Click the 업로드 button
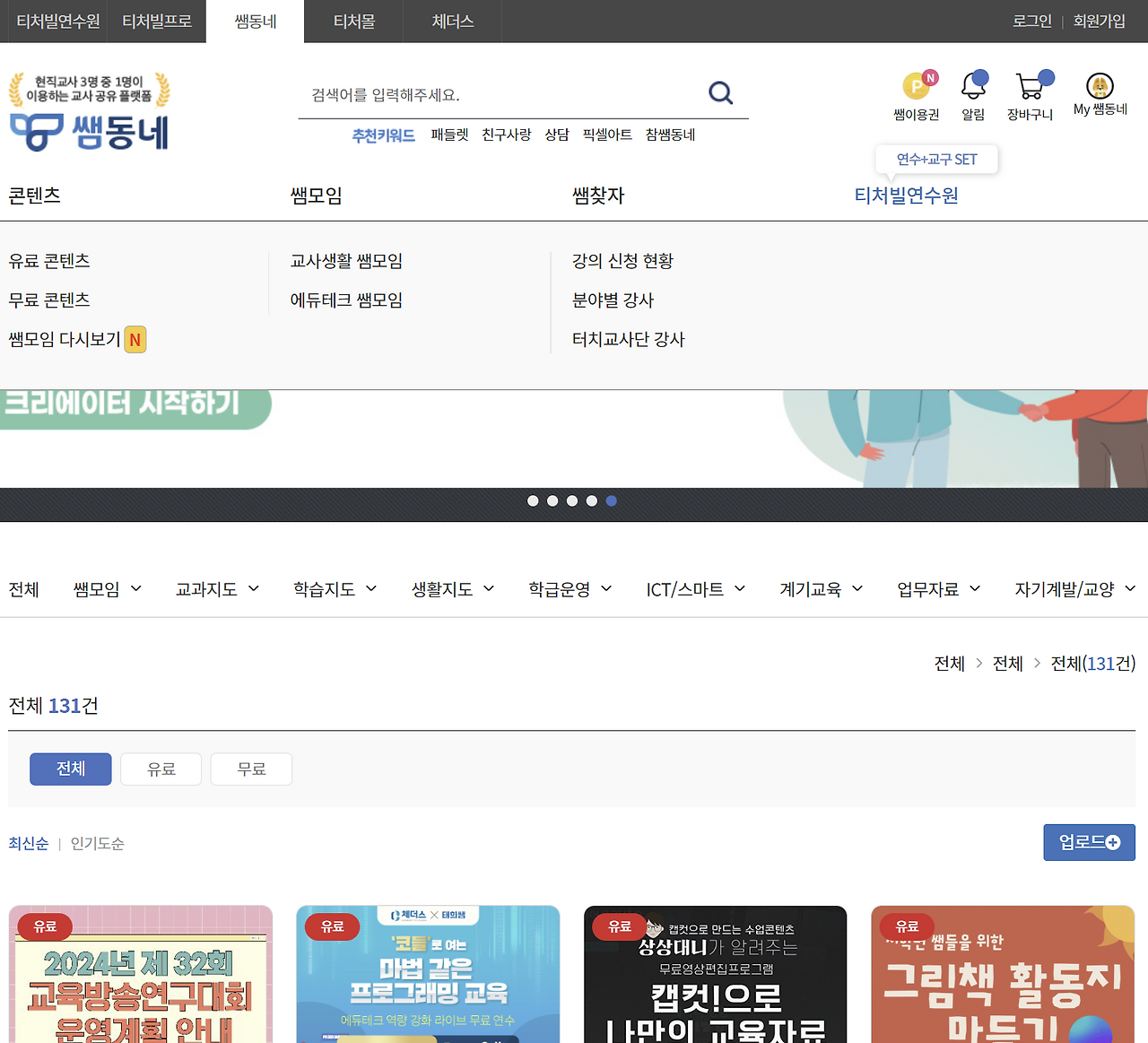Image resolution: width=1148 pixels, height=1043 pixels. click(x=1089, y=842)
